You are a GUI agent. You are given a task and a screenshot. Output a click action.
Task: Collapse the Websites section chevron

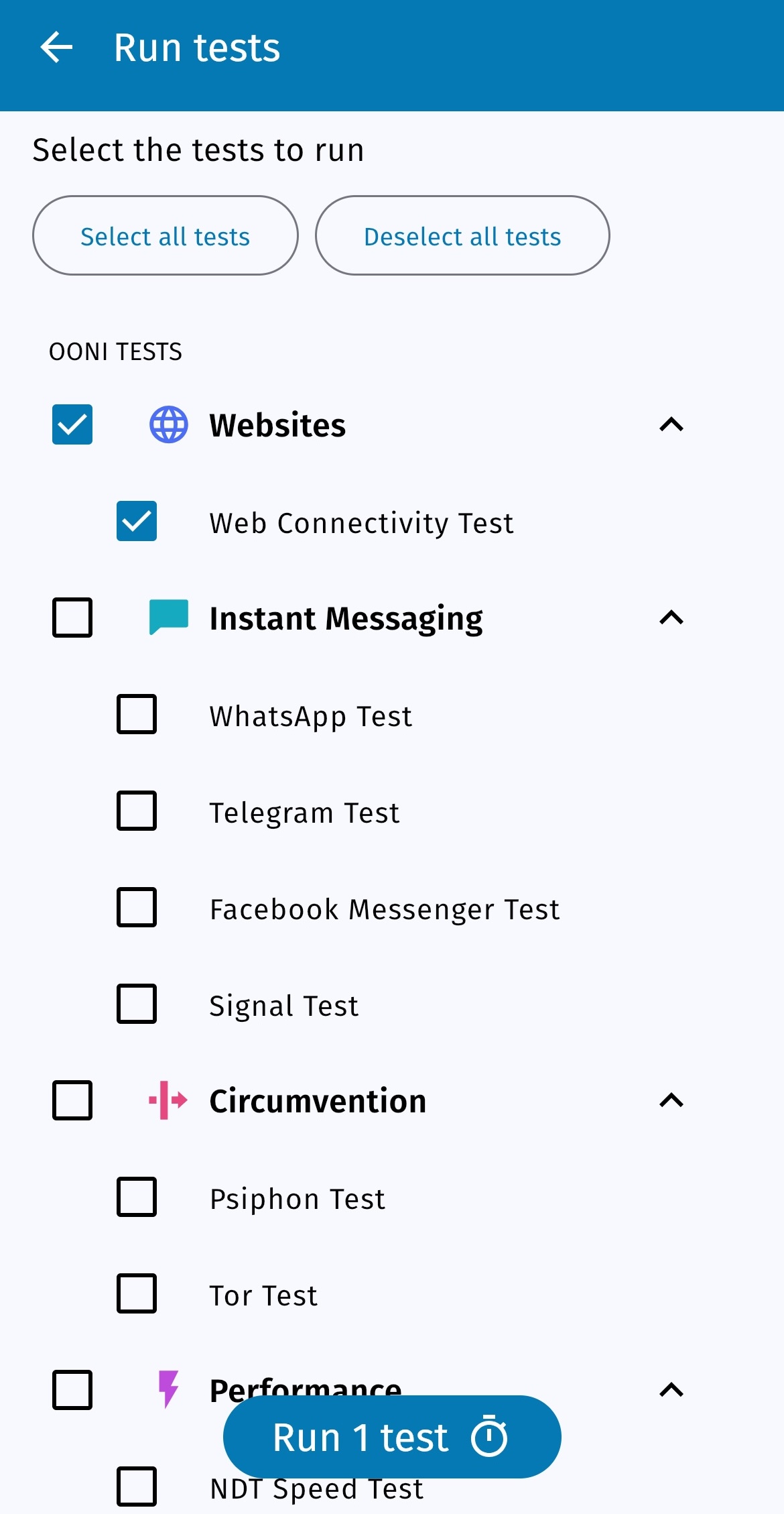pos(671,424)
